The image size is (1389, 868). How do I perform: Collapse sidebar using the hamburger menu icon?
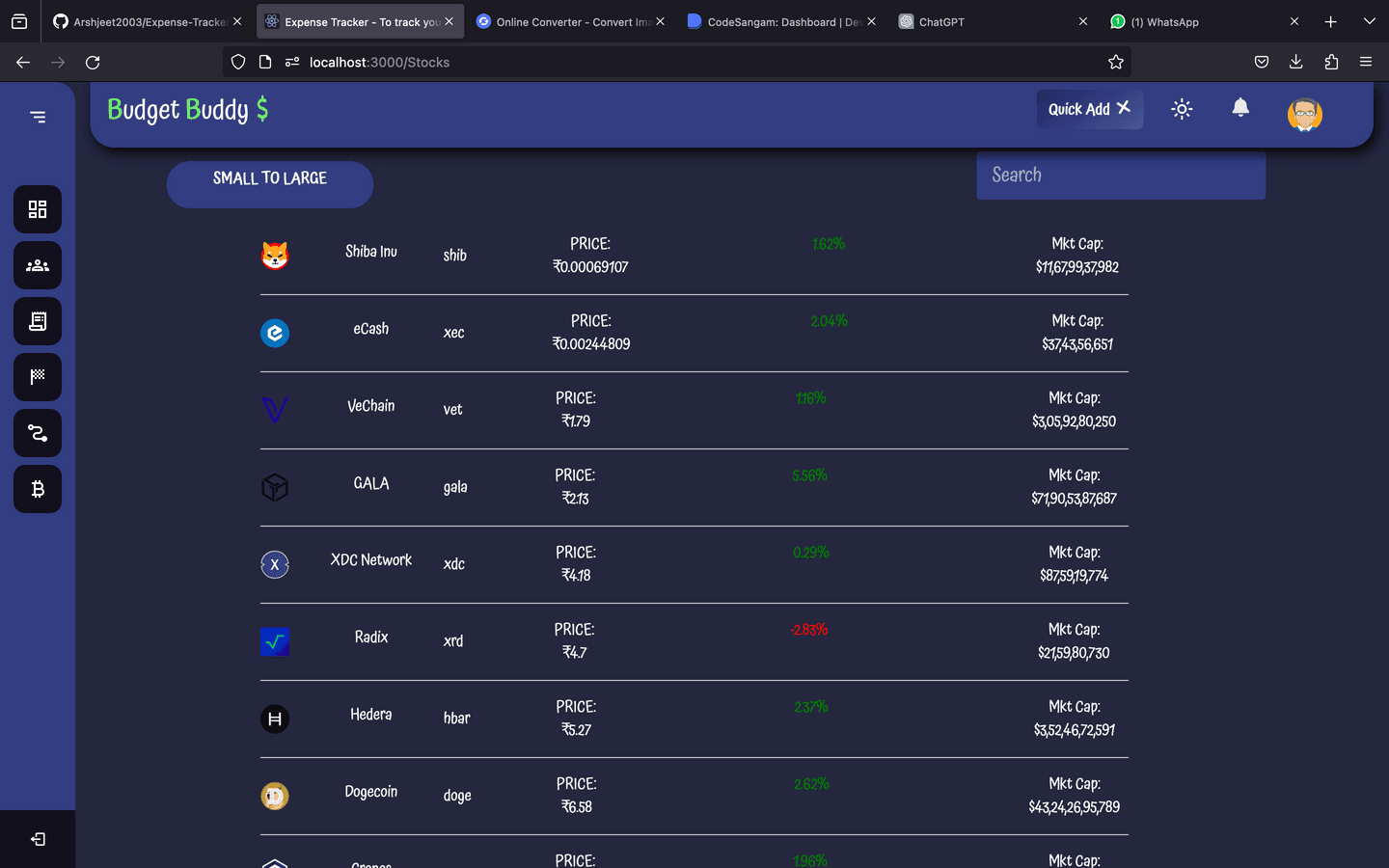pos(38,117)
